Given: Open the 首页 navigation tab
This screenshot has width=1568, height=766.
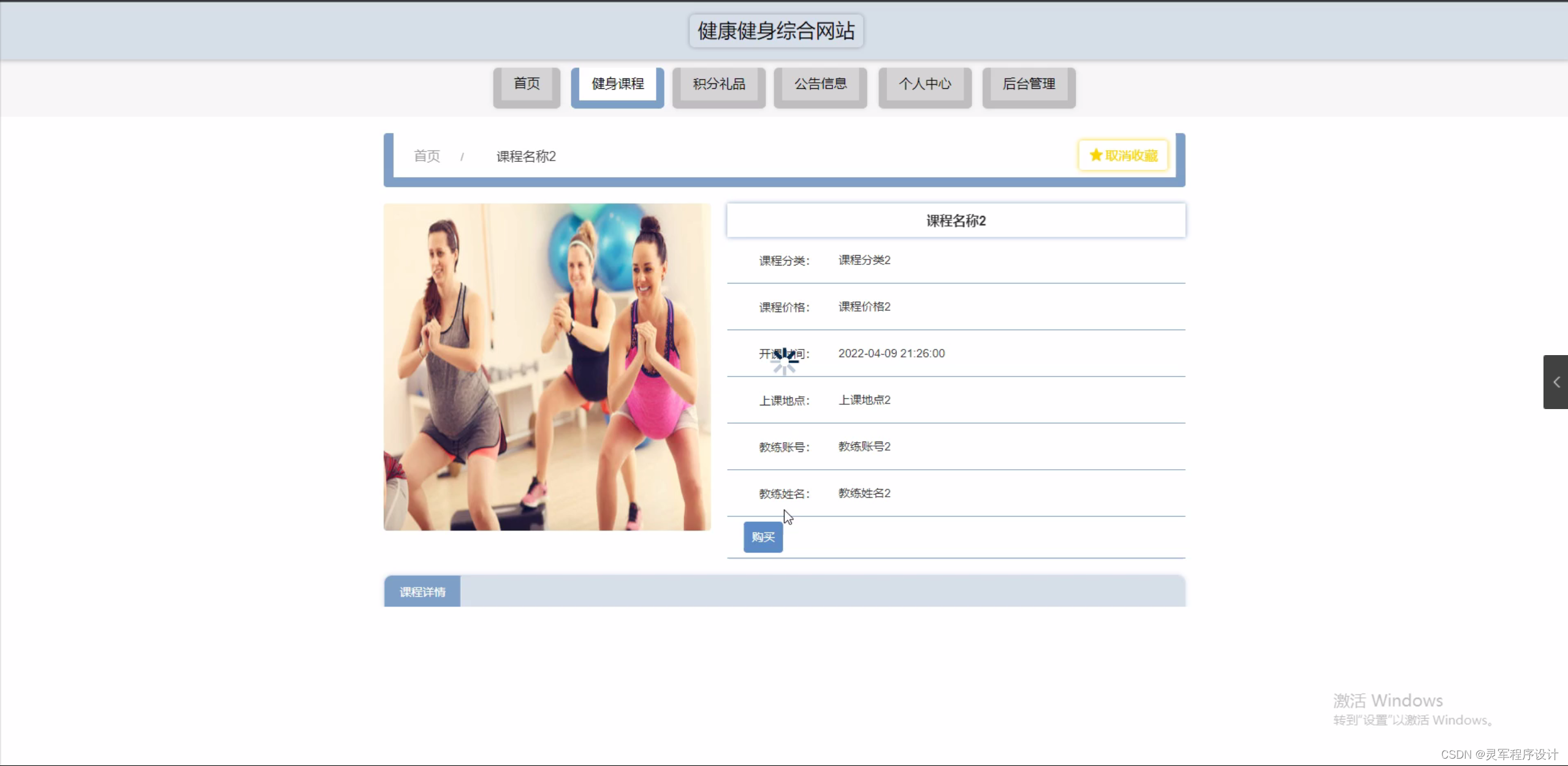Looking at the screenshot, I should click(526, 84).
